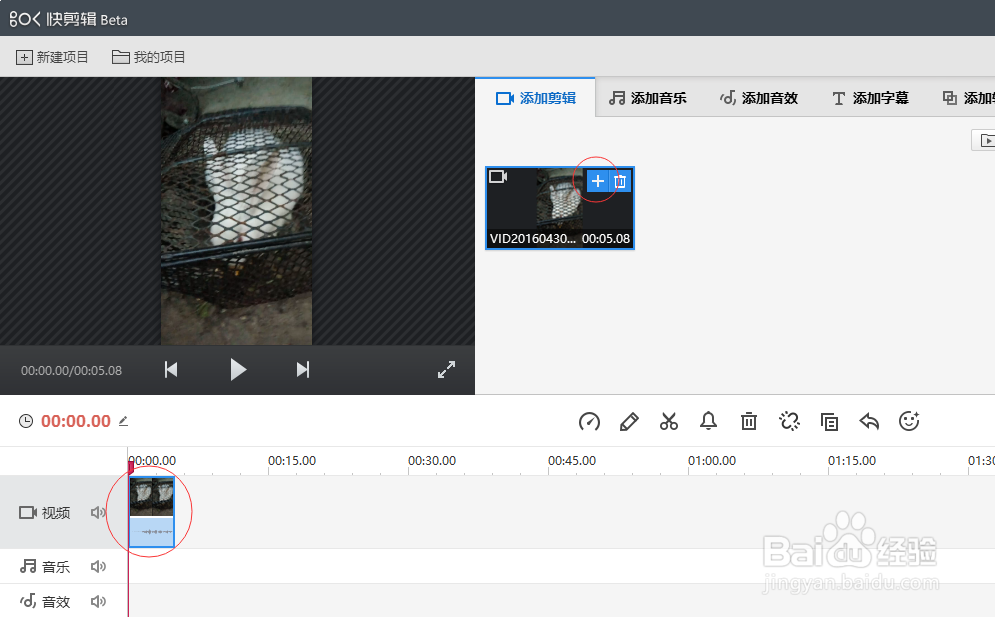The image size is (995, 617).
Task: Click the duplicate clip icon
Action: click(x=829, y=421)
